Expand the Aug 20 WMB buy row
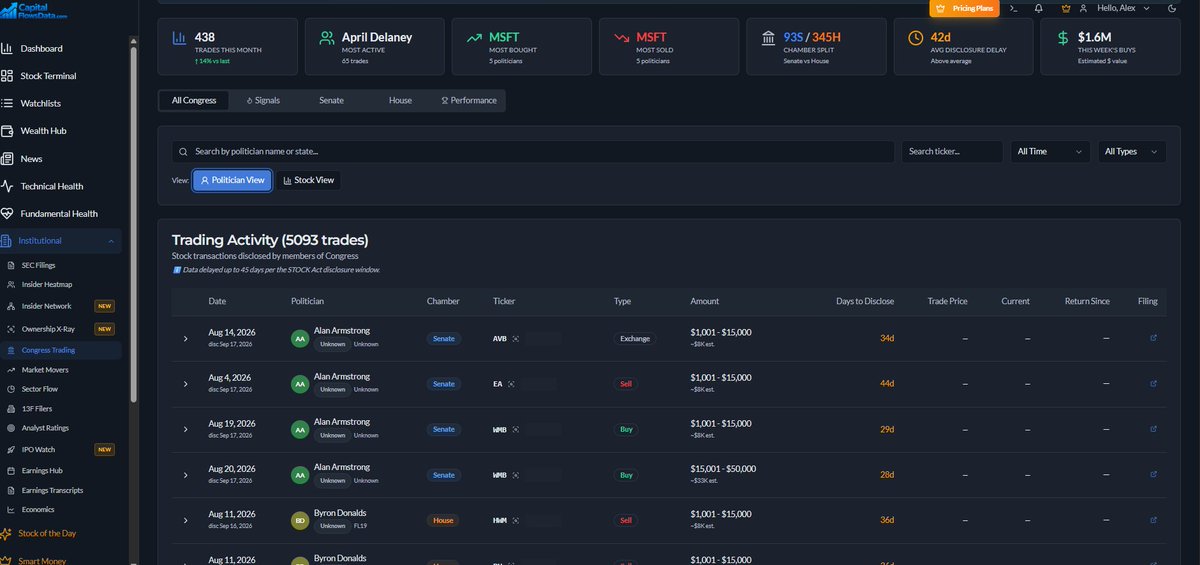 [185, 475]
